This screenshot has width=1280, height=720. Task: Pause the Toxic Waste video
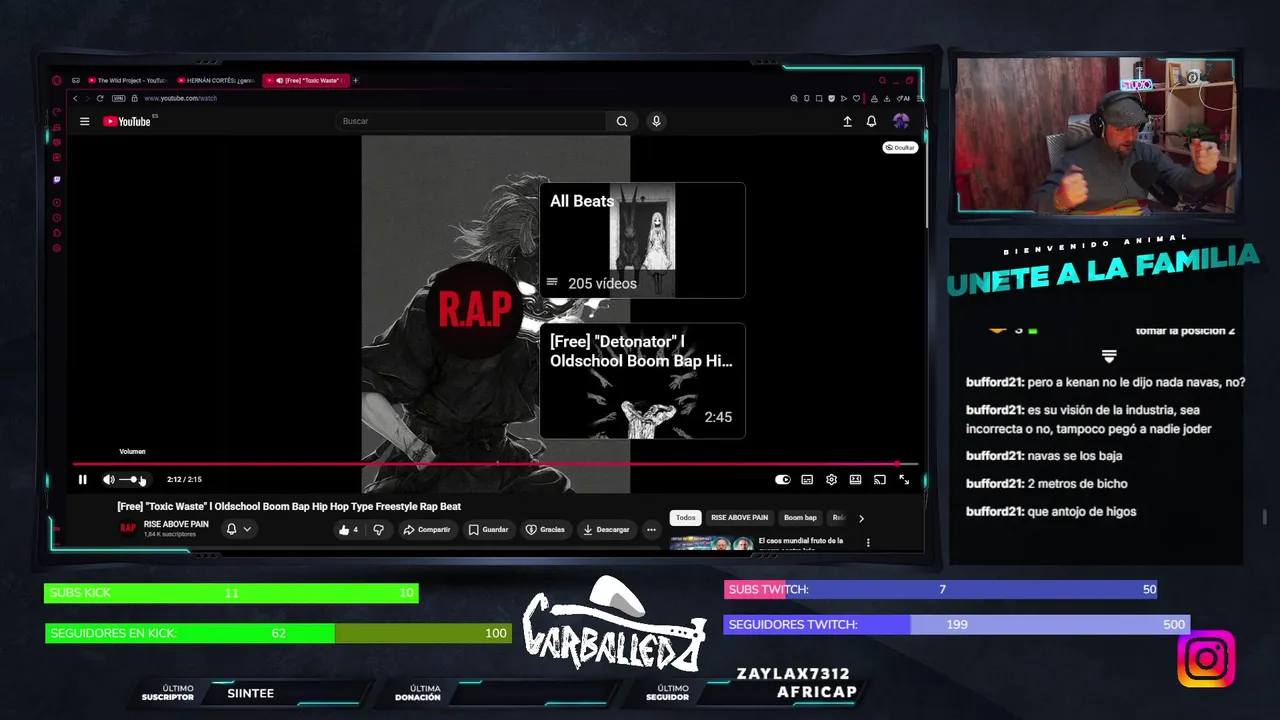click(82, 480)
